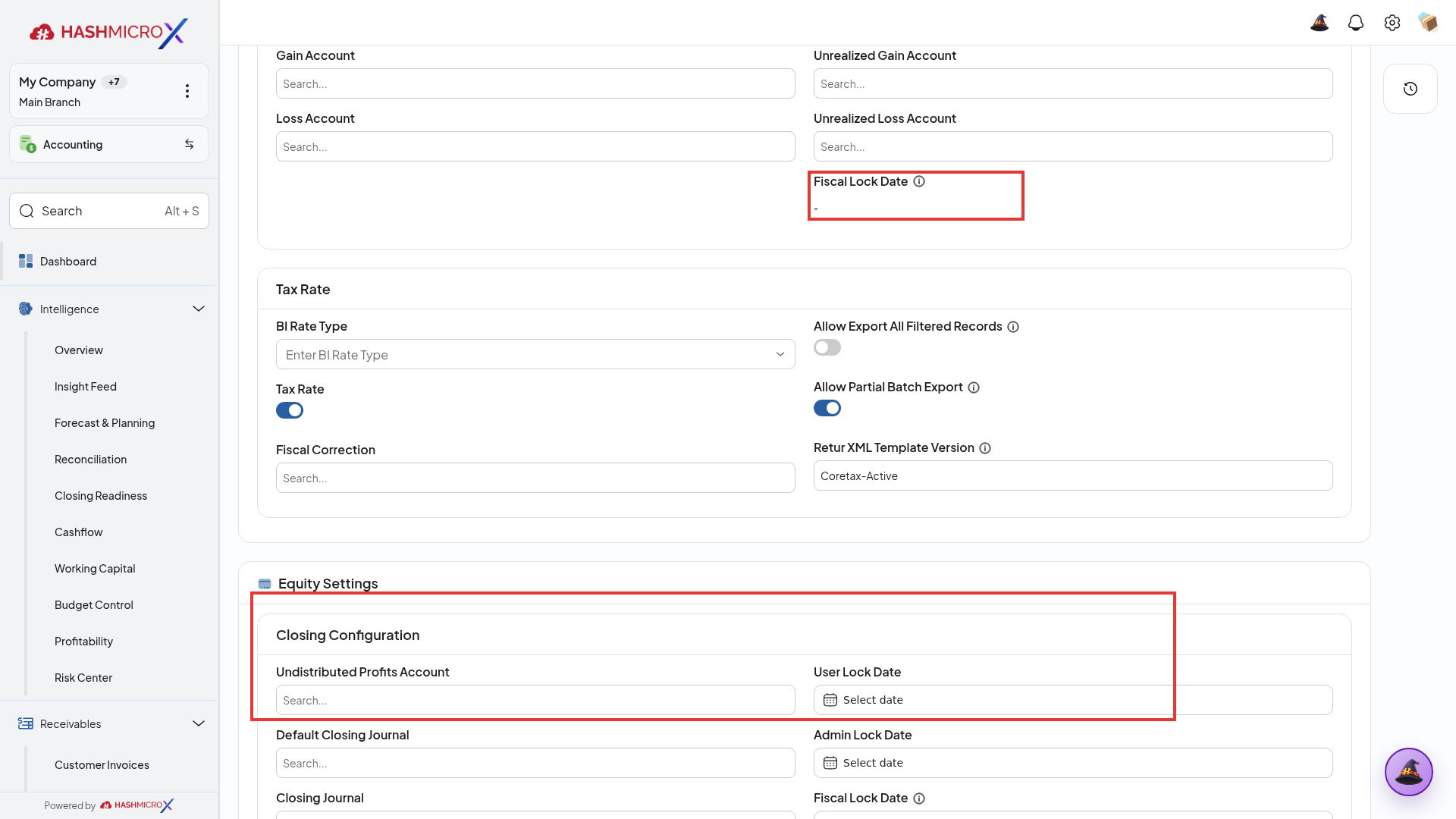The height and width of the screenshot is (819, 1456).
Task: Open settings gear in top bar
Action: (1392, 23)
